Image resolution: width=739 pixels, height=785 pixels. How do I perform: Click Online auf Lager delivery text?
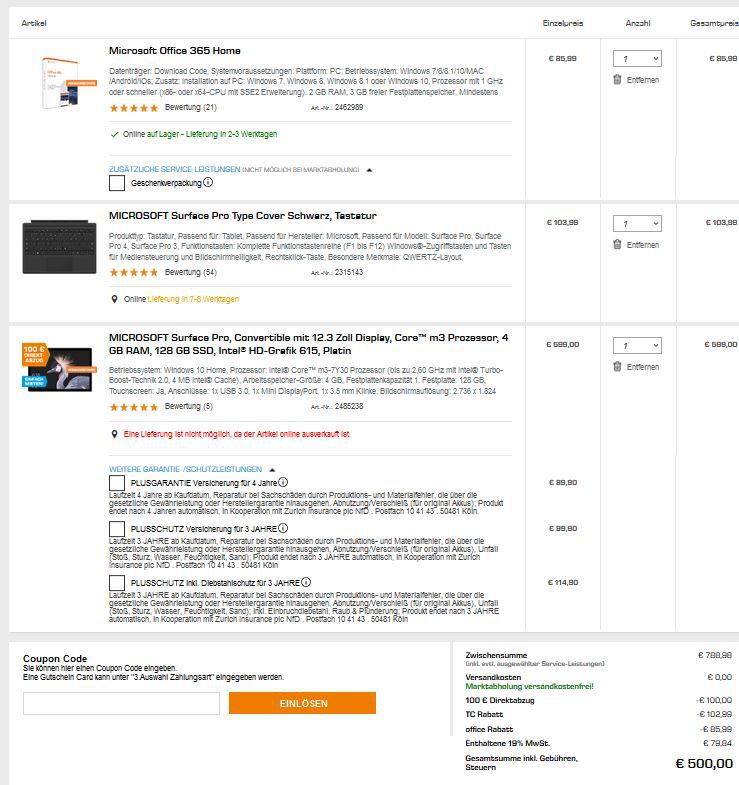click(200, 134)
